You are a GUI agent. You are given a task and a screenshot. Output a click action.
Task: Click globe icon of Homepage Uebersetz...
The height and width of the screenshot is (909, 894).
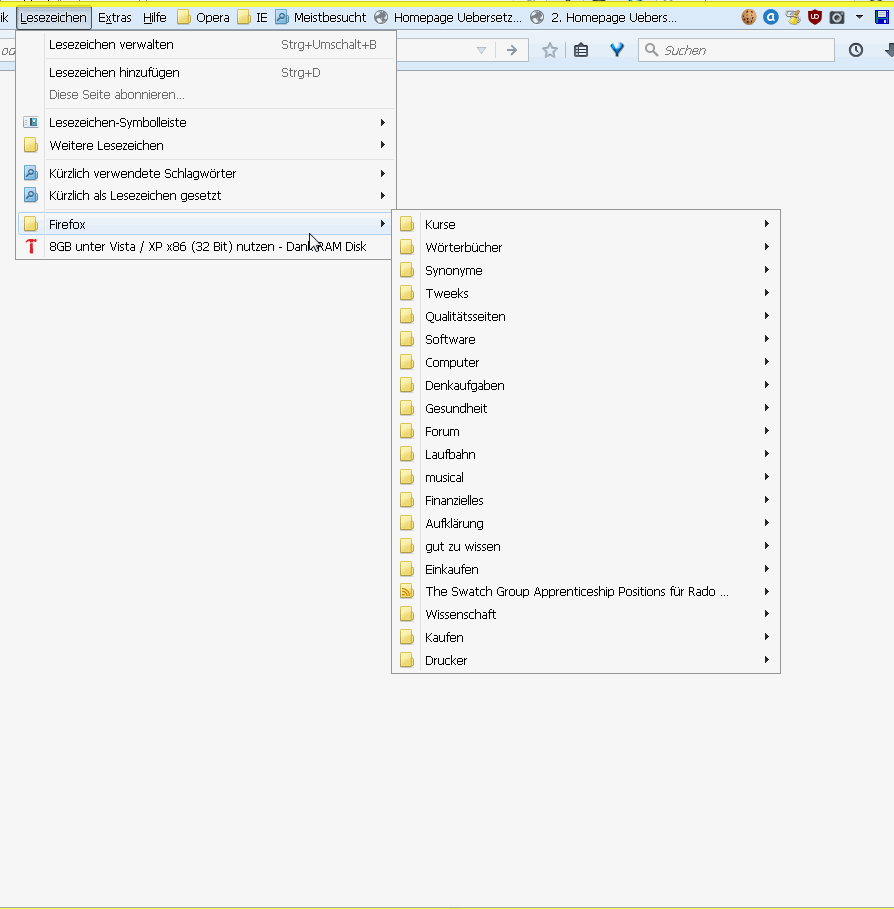click(381, 17)
